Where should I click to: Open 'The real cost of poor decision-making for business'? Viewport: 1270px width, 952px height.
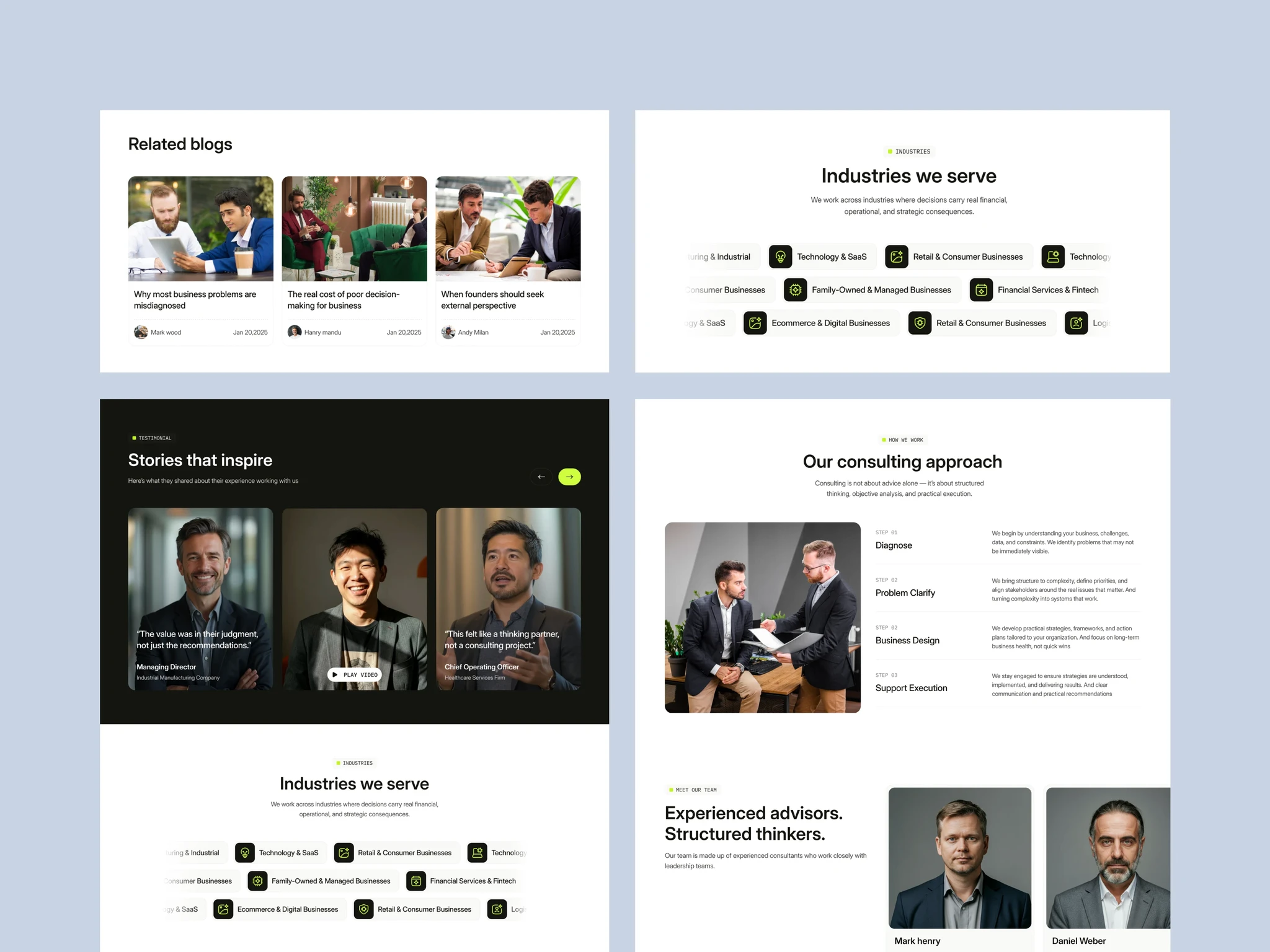343,300
